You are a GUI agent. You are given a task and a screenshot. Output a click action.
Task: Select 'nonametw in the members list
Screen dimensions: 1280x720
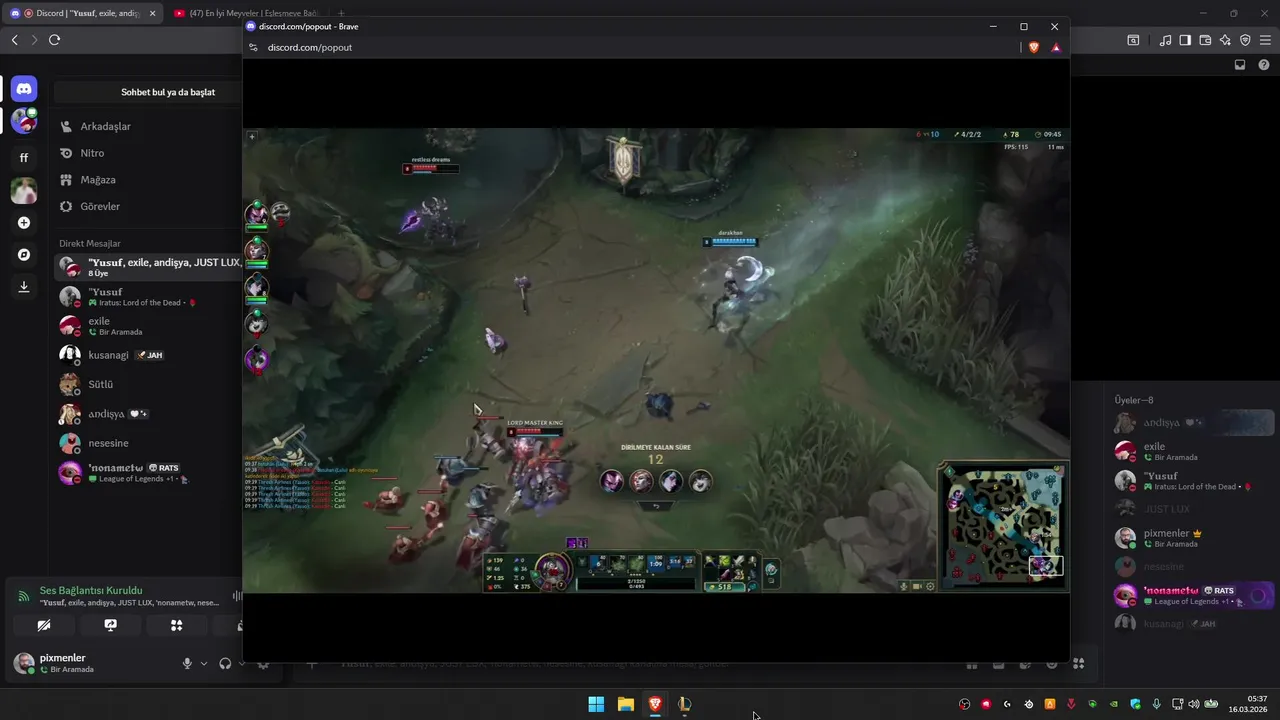1193,595
